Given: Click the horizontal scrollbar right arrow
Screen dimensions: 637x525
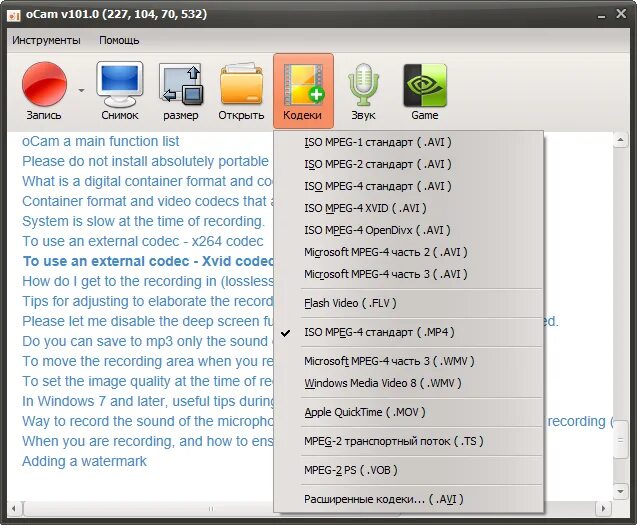Looking at the screenshot, I should [603, 508].
